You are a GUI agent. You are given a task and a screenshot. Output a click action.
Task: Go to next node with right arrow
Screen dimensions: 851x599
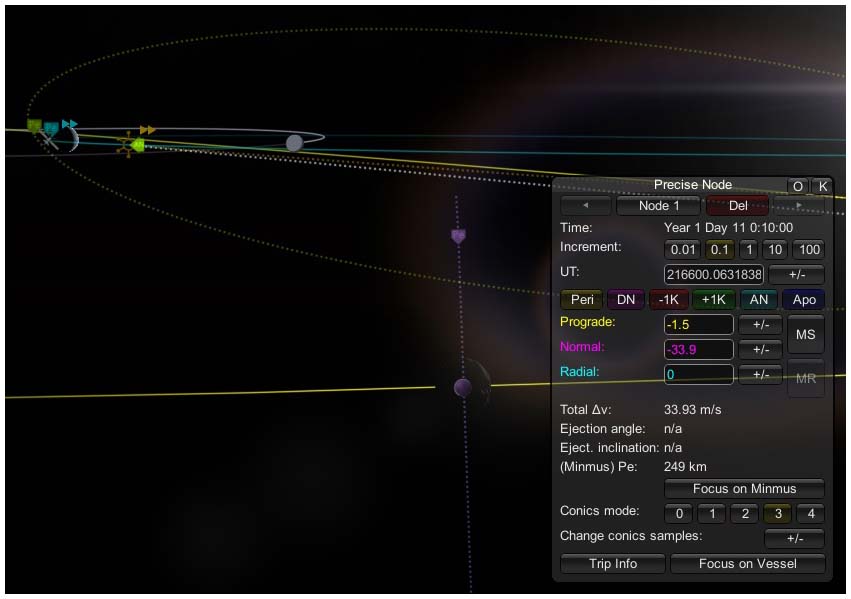click(799, 206)
